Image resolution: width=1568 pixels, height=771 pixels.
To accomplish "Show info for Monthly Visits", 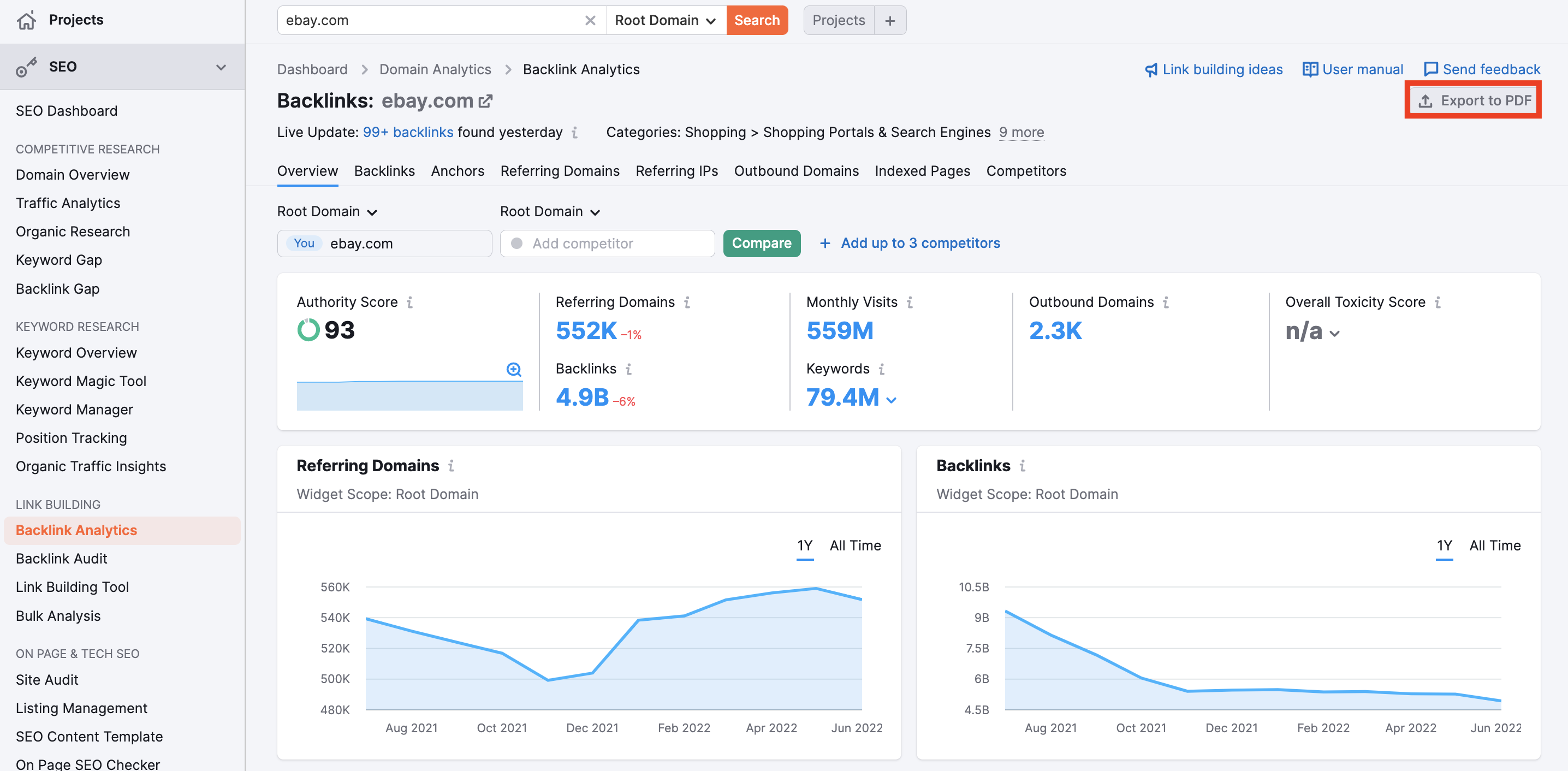I will (x=910, y=303).
